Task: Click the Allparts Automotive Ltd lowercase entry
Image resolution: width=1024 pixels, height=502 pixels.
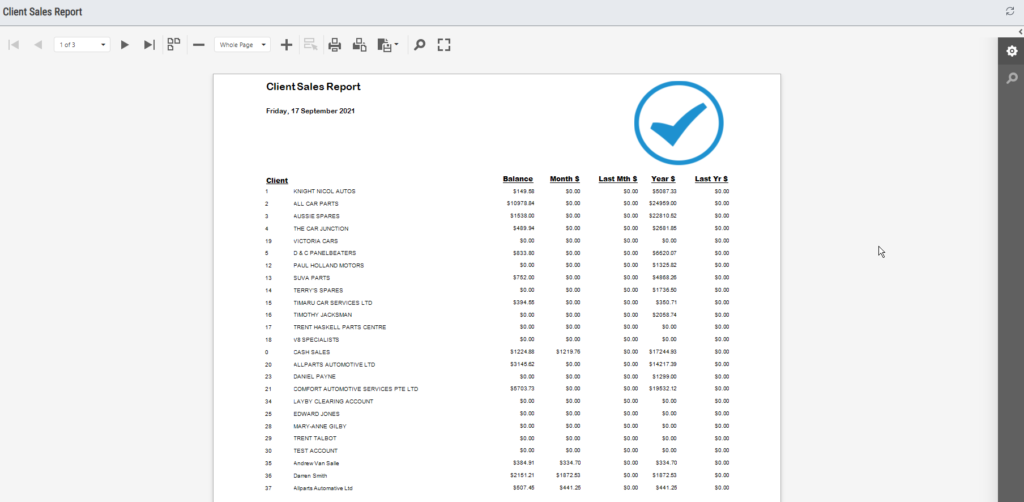Action: click(x=323, y=488)
